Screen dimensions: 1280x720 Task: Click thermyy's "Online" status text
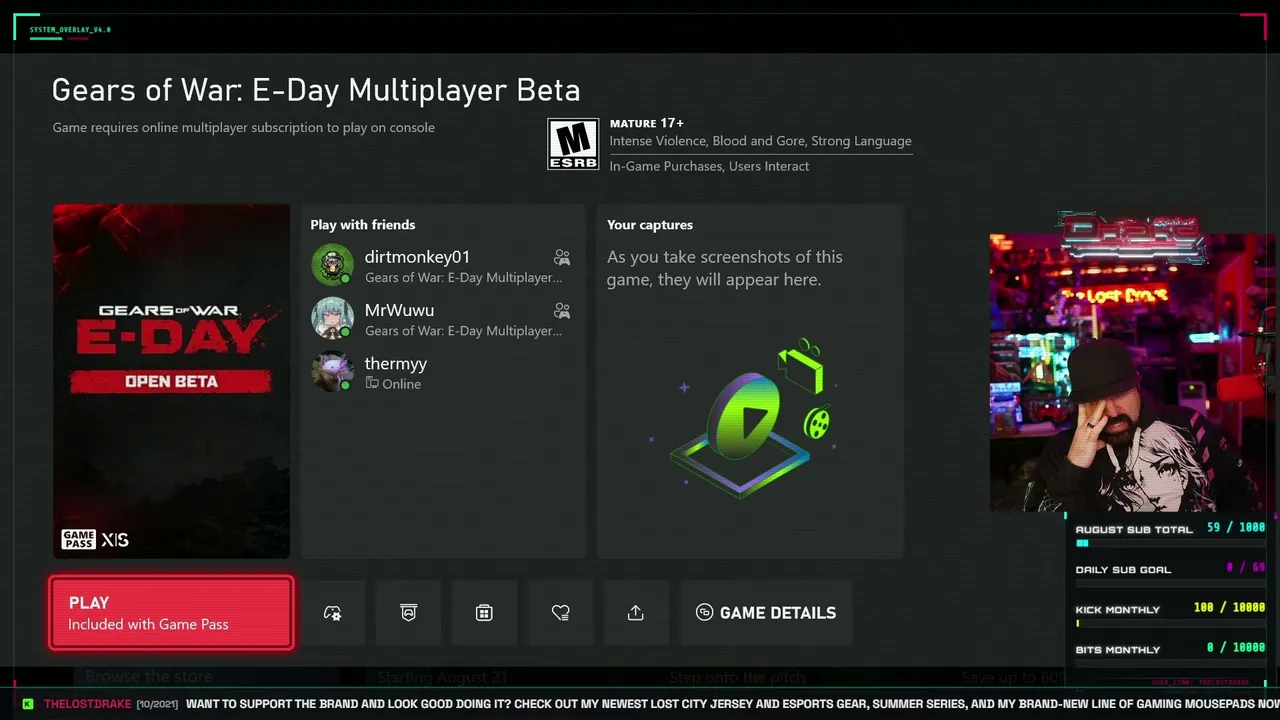(x=401, y=384)
